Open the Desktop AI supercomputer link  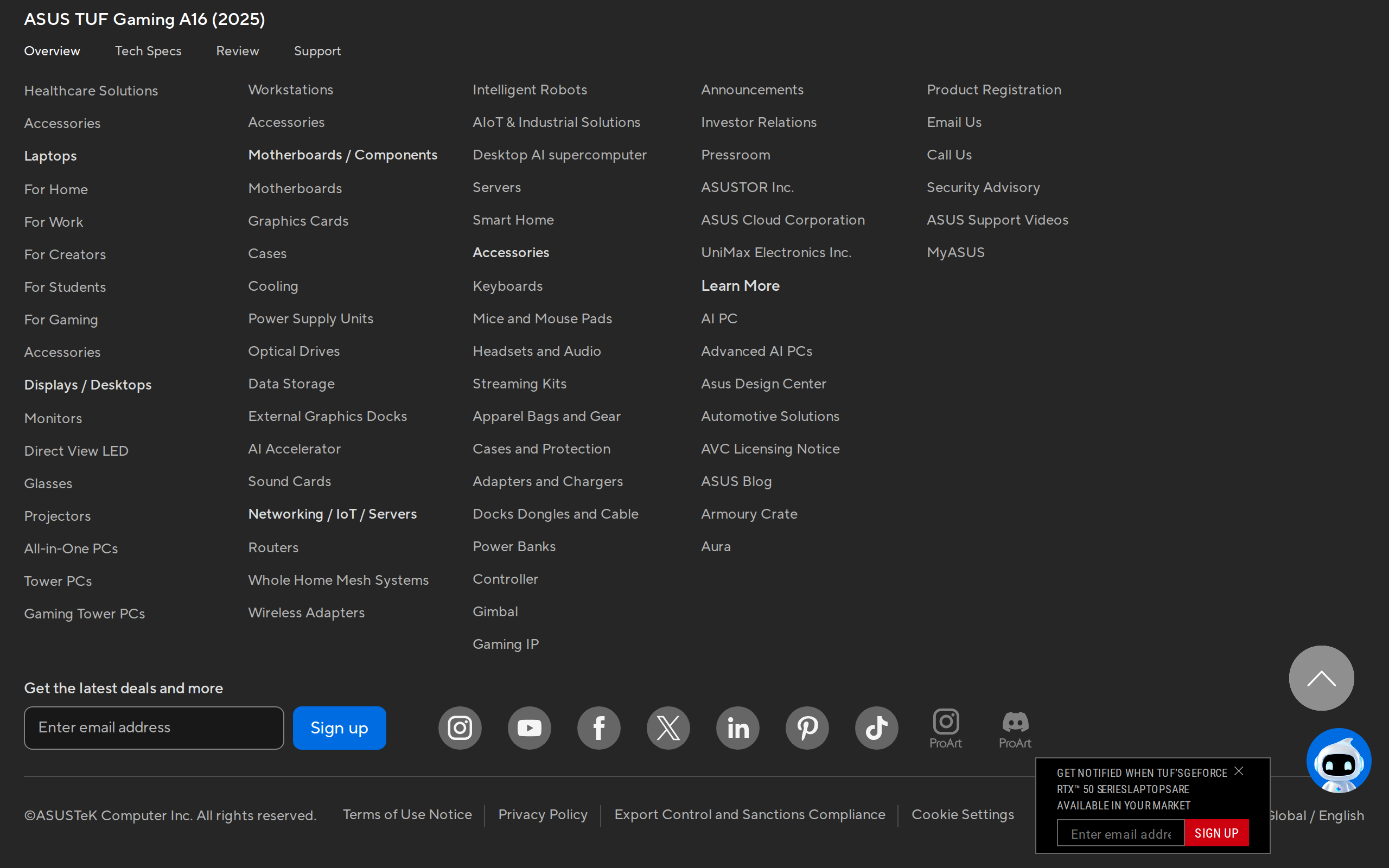coord(559,155)
